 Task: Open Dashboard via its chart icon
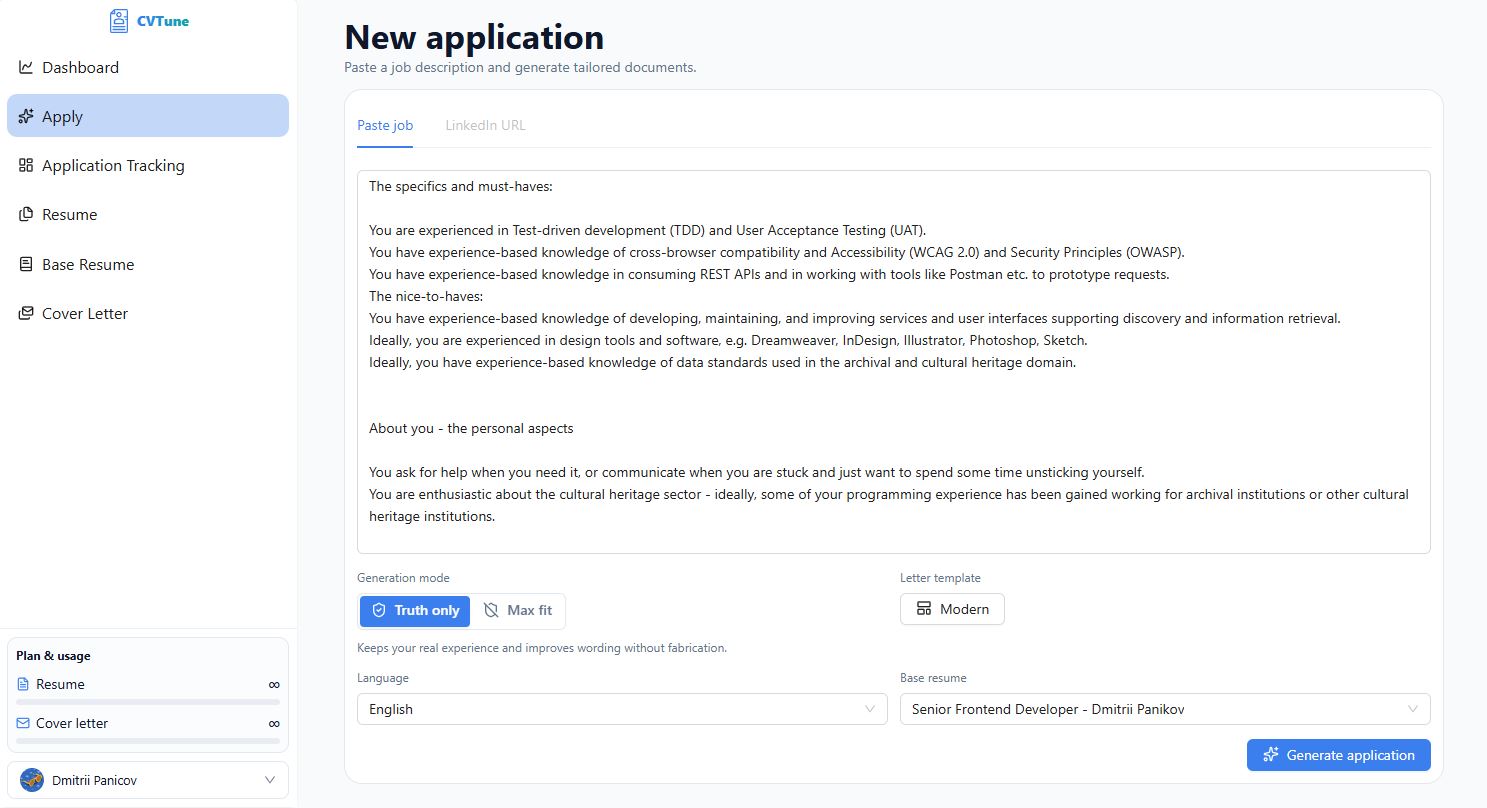[26, 67]
